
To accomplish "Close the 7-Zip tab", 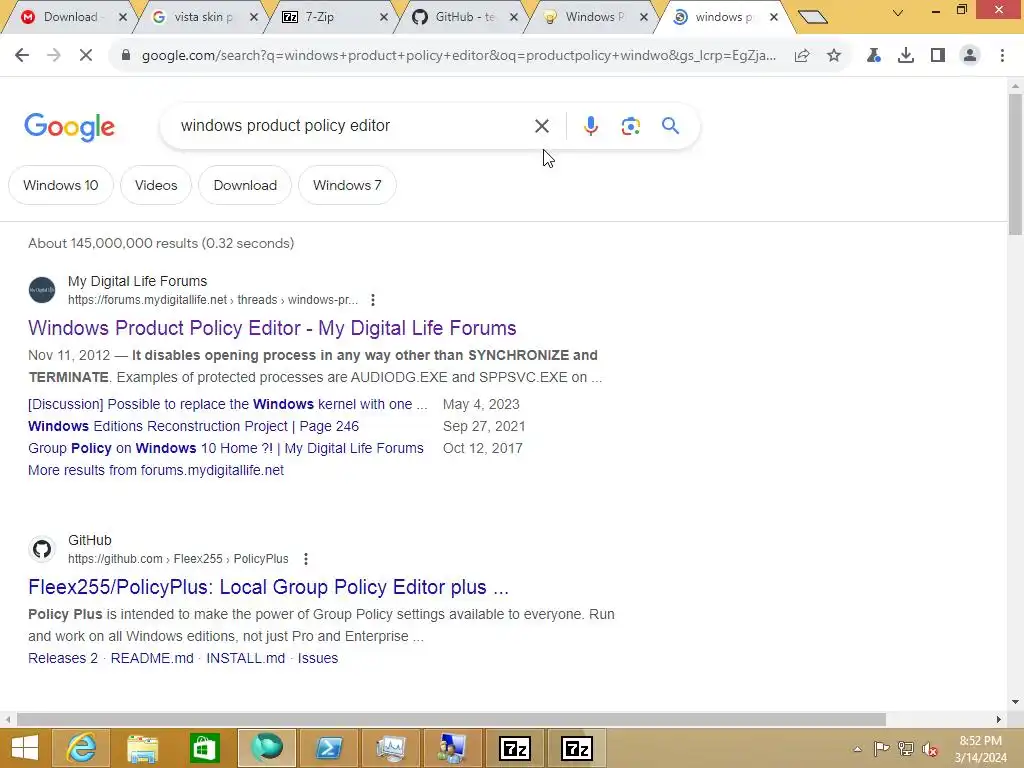I will click(x=384, y=17).
